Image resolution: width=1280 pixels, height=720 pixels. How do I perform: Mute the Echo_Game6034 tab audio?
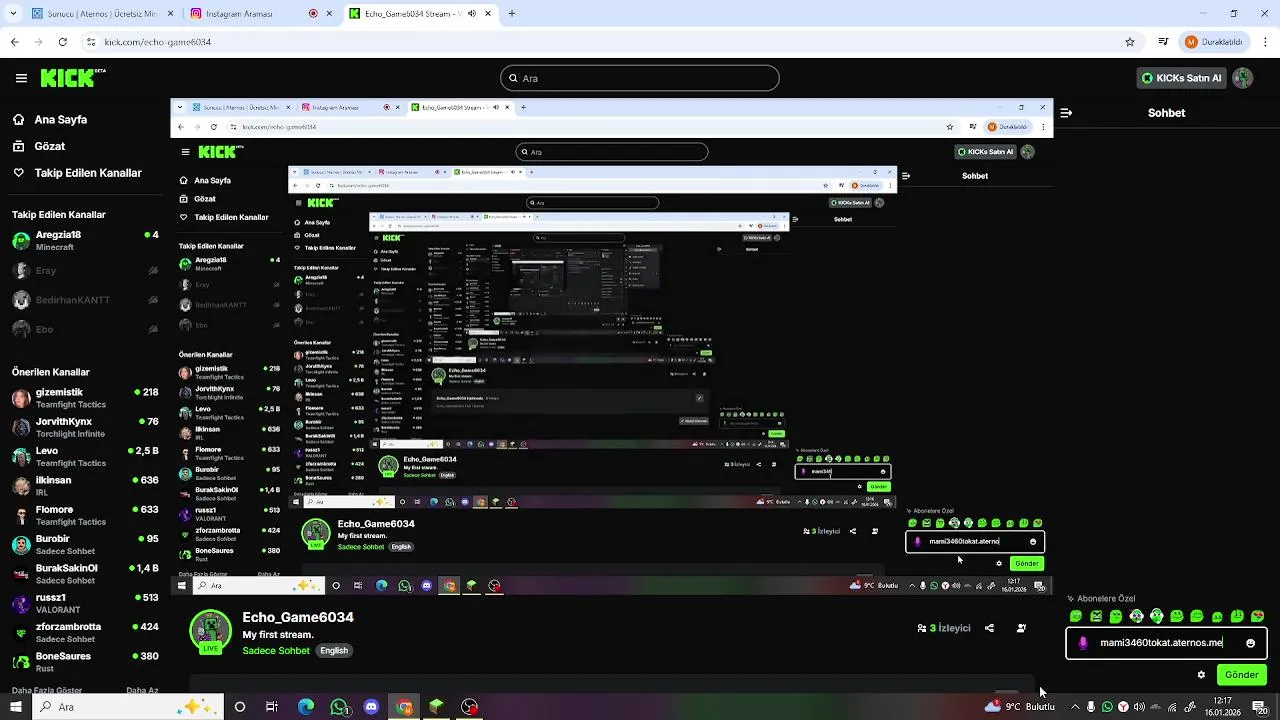pos(471,14)
